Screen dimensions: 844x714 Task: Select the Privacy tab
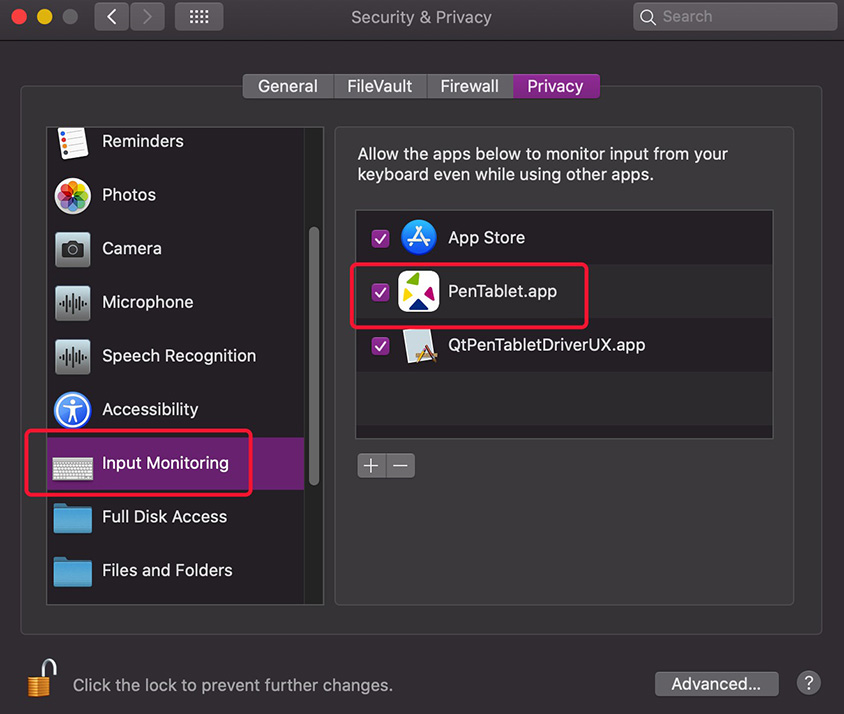(x=556, y=86)
